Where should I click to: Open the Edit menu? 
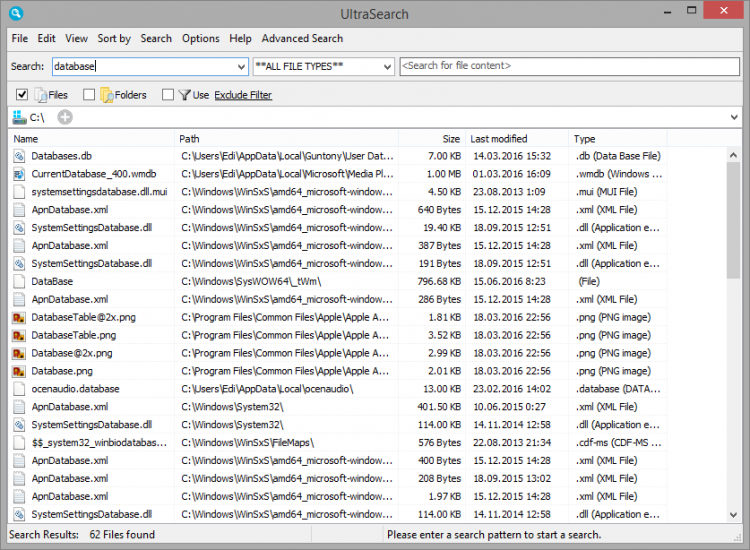[46, 38]
